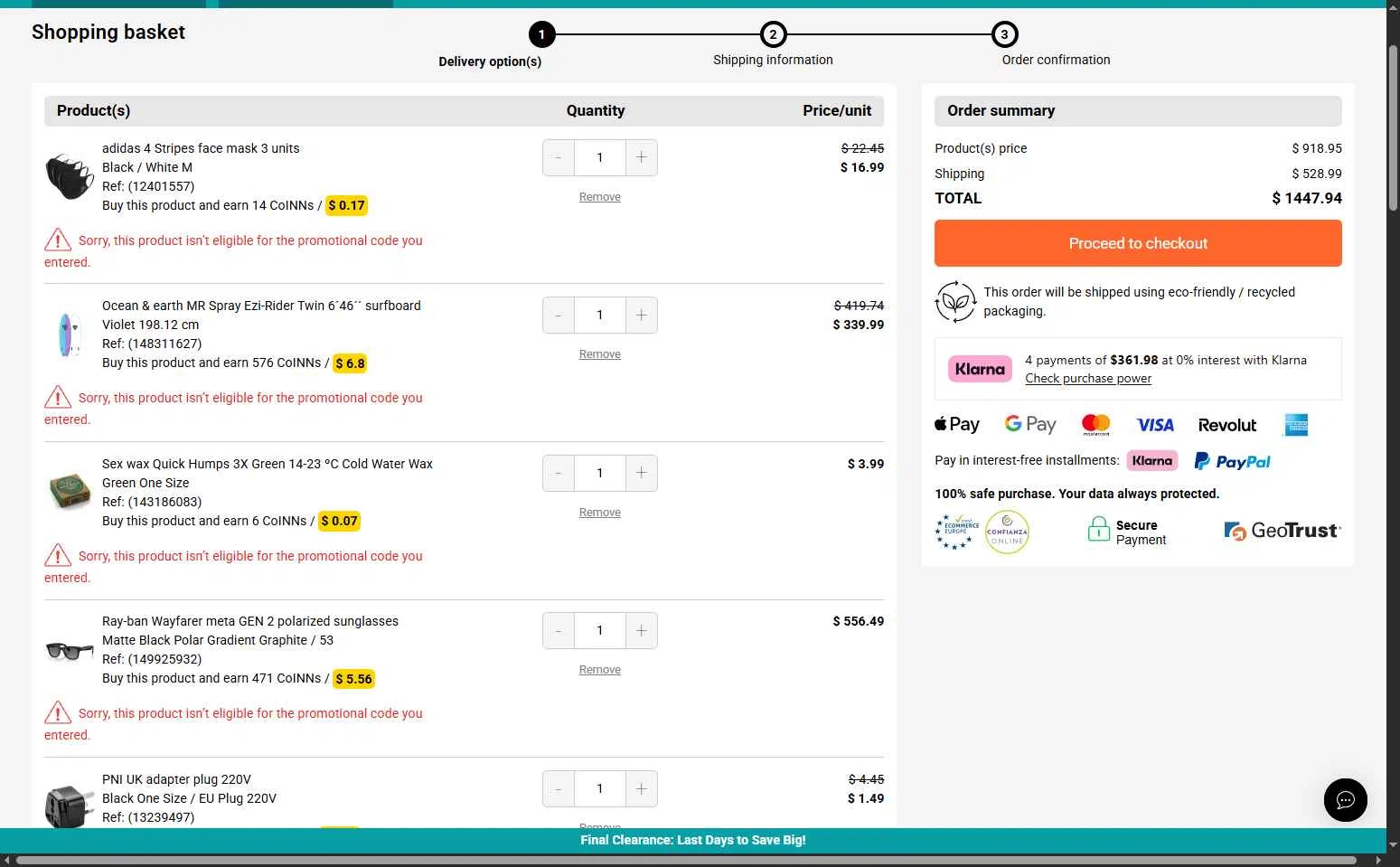
Task: Increase quantity of PNI UK adapter plug
Action: [641, 788]
